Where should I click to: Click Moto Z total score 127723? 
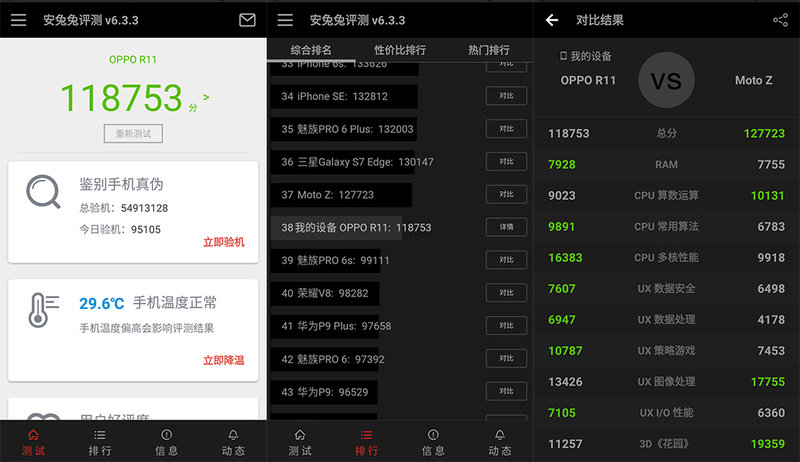(764, 134)
